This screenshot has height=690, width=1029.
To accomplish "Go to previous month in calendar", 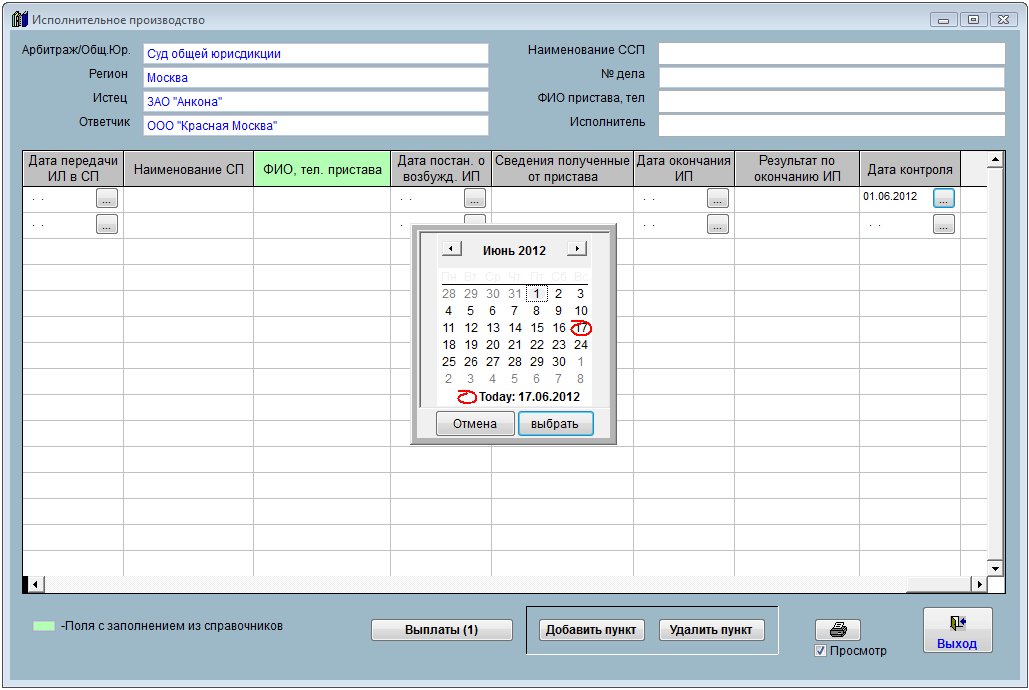I will click(452, 249).
